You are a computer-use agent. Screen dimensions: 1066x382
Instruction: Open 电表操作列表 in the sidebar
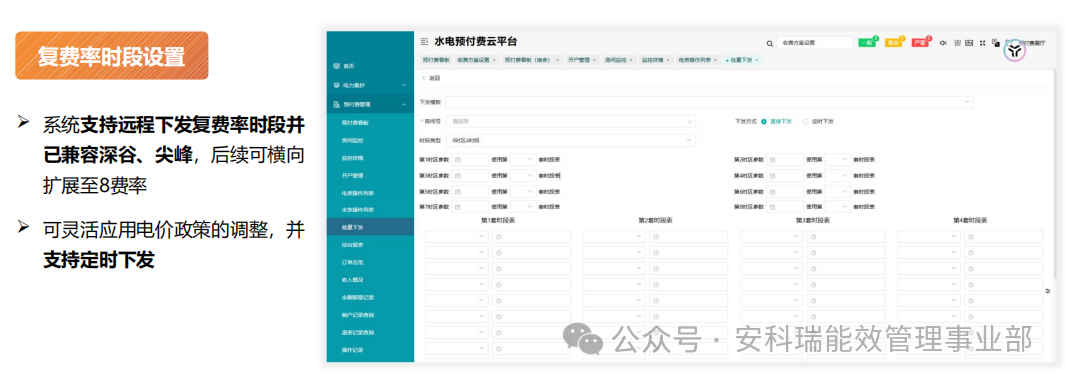[370, 192]
